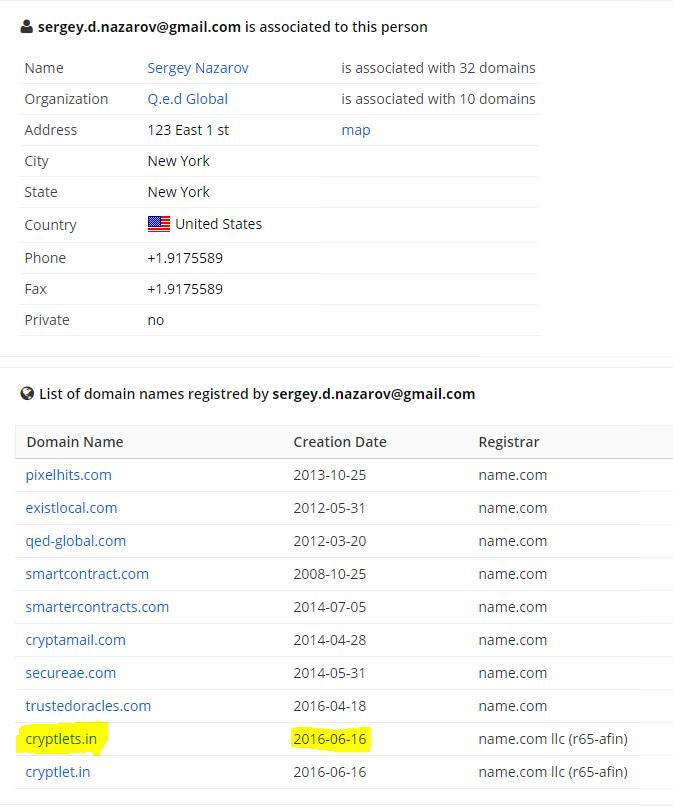673x806 pixels.
Task: Select the Private value 'no'
Action: point(156,320)
